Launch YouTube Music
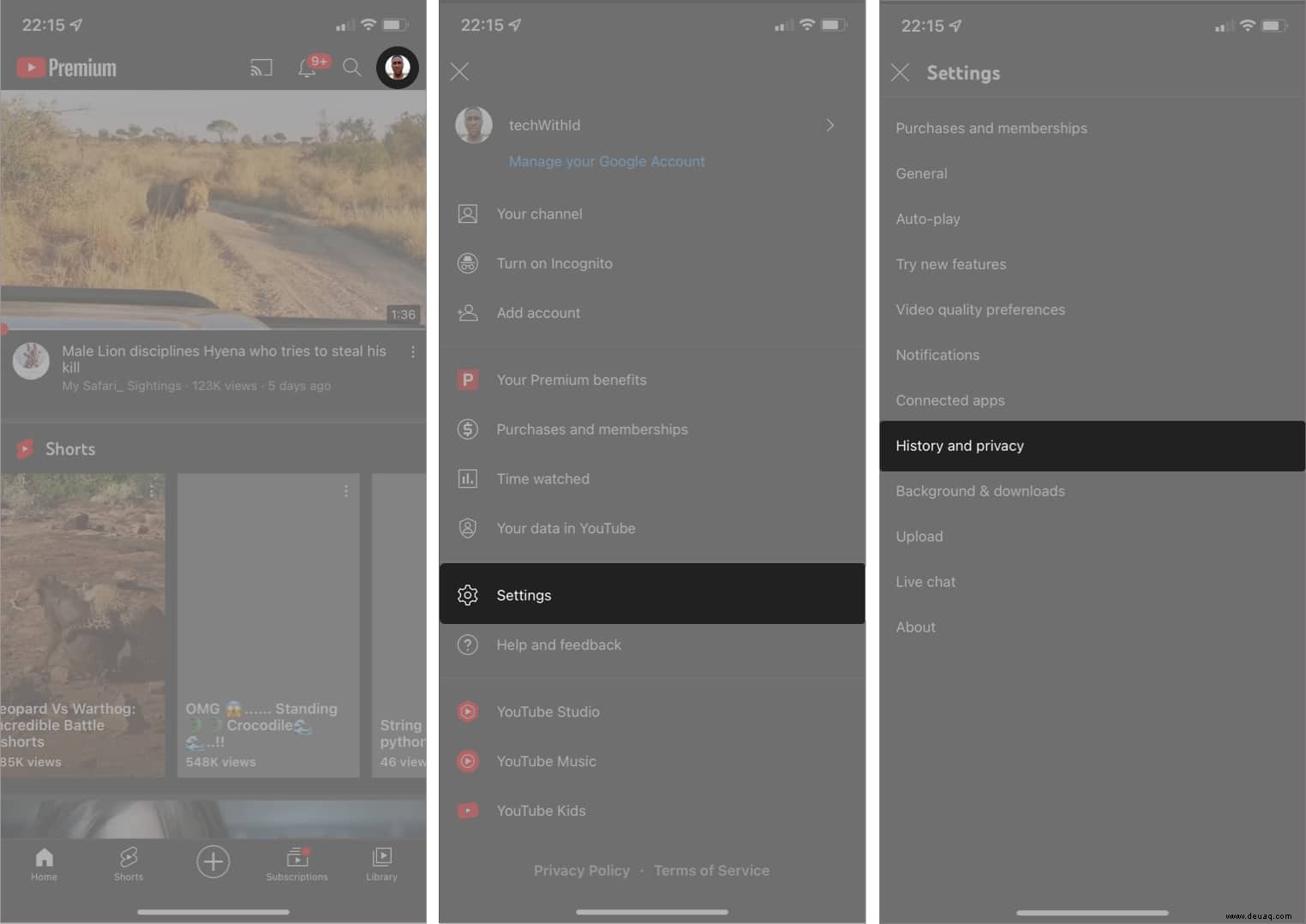The image size is (1306, 924). coord(652,761)
